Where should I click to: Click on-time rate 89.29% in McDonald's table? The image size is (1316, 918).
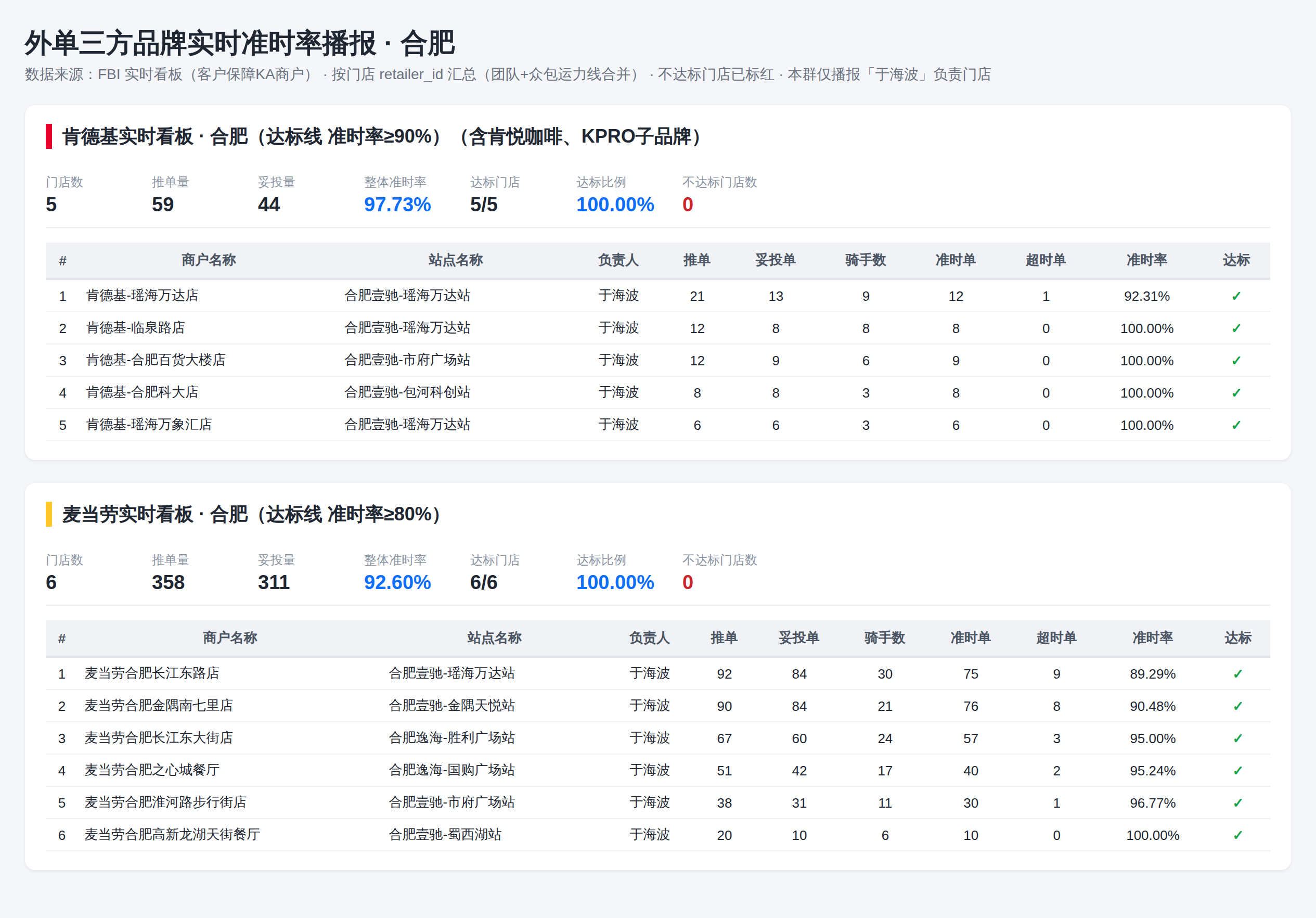pos(1153,674)
